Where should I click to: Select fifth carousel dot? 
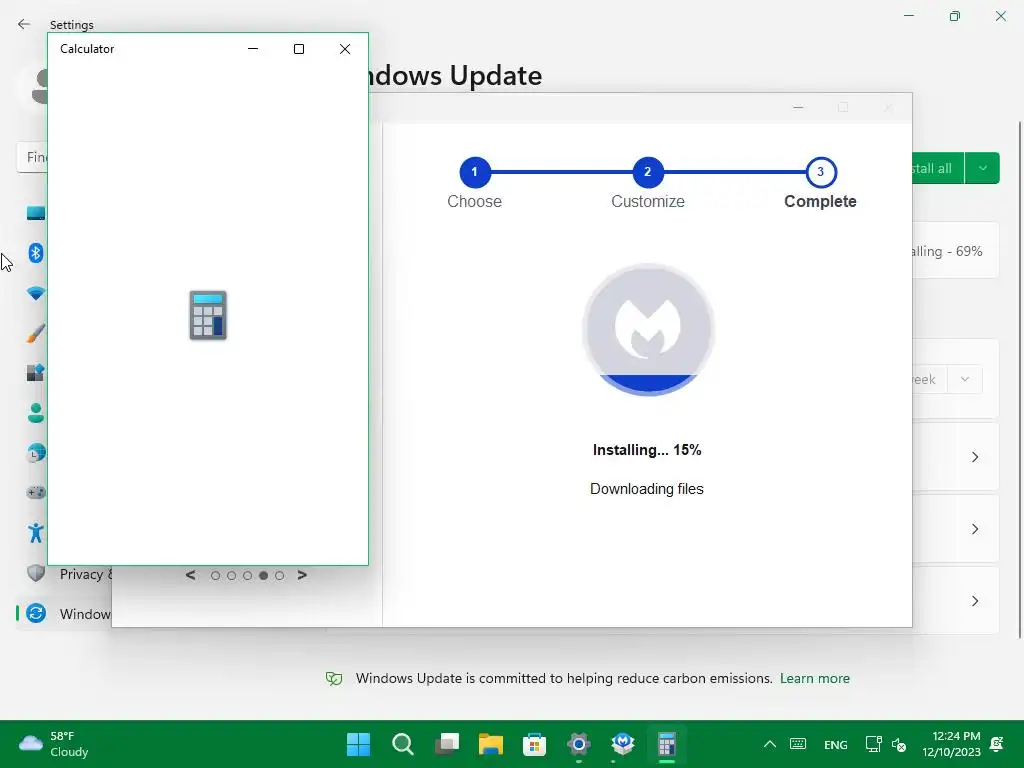click(x=280, y=575)
